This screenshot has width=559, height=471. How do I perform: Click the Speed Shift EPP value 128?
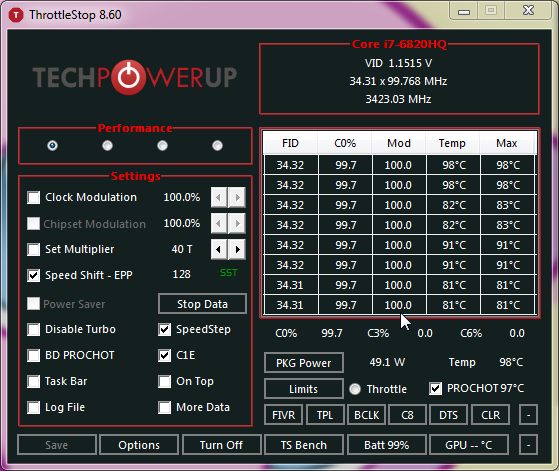coord(181,274)
